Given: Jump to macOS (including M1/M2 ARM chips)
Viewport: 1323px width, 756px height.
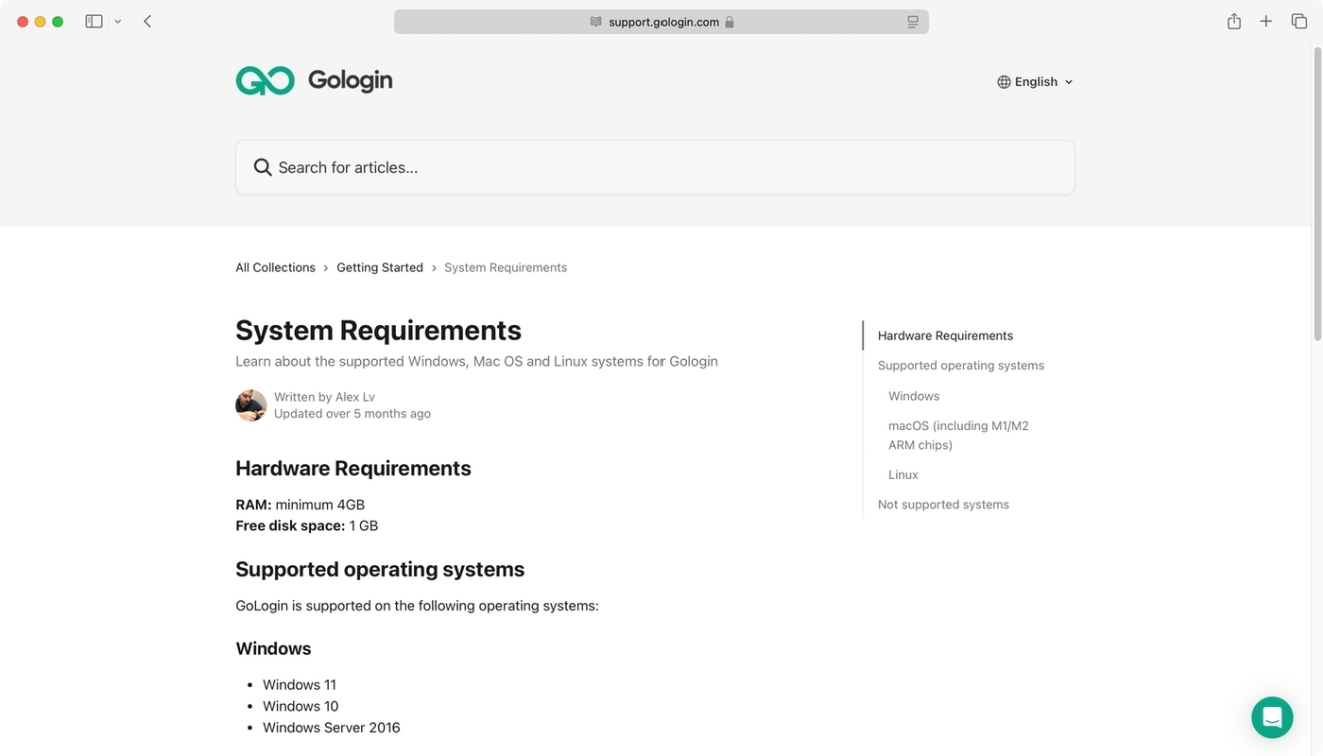Looking at the screenshot, I should 958,435.
